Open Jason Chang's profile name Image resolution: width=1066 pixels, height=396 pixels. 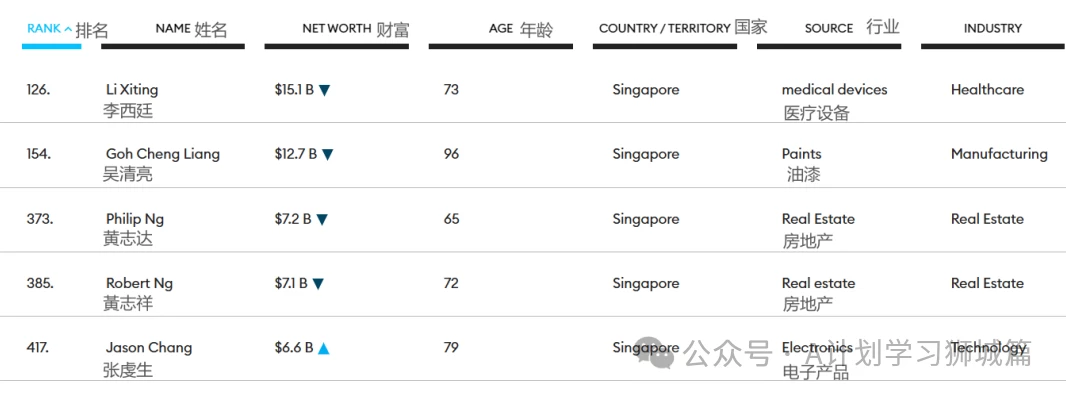coord(149,348)
